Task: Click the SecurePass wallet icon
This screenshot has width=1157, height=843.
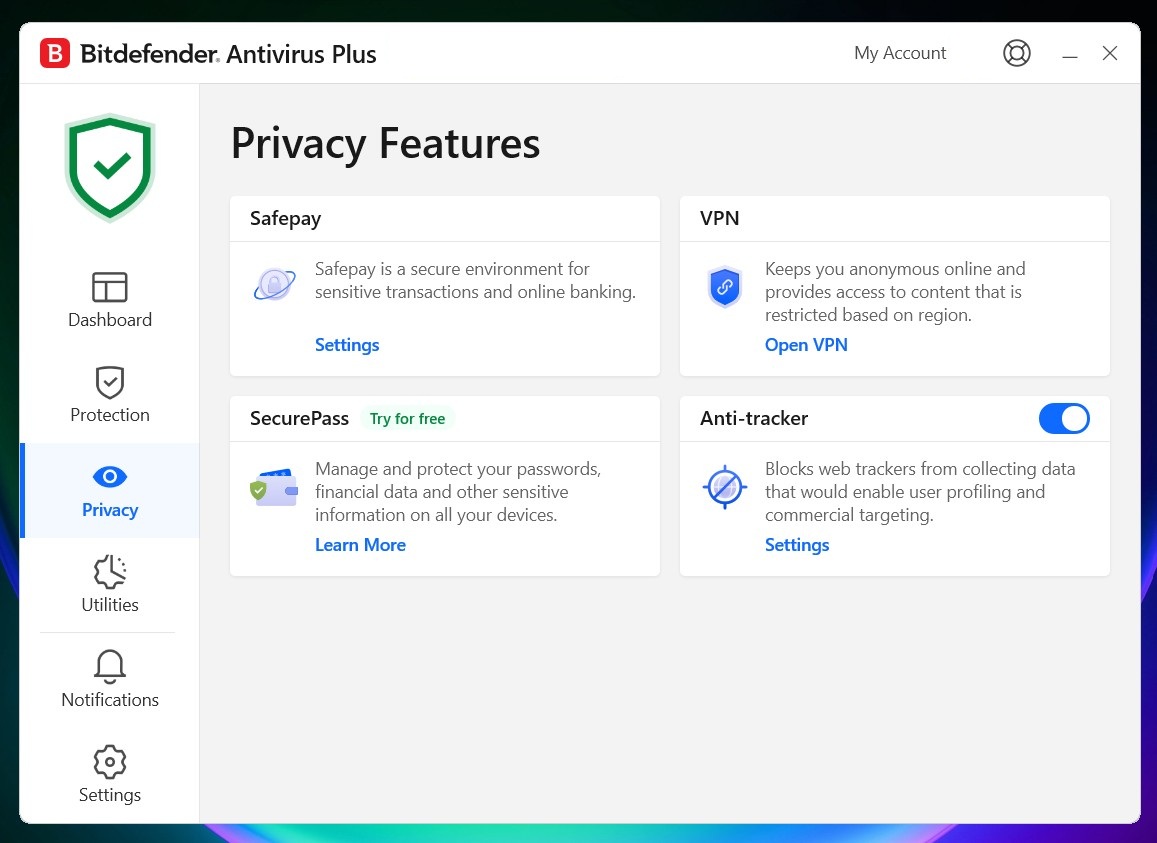Action: coord(274,487)
